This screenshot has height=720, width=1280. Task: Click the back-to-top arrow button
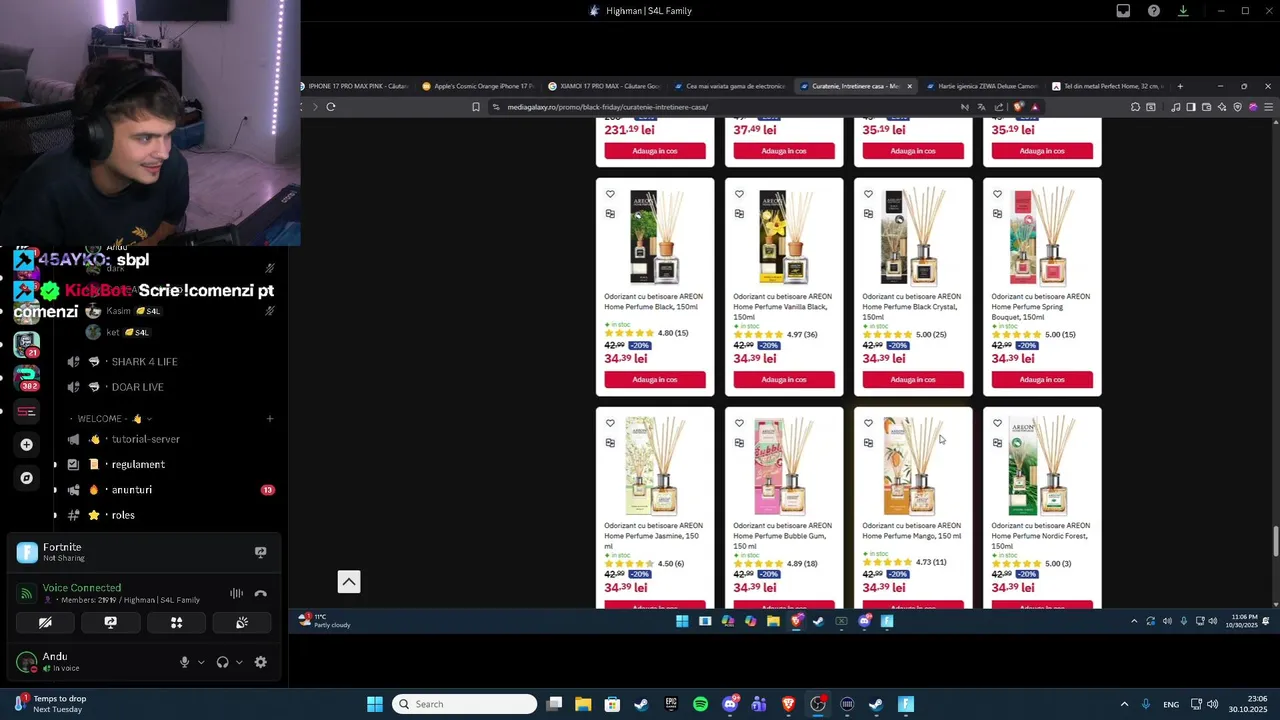point(349,582)
